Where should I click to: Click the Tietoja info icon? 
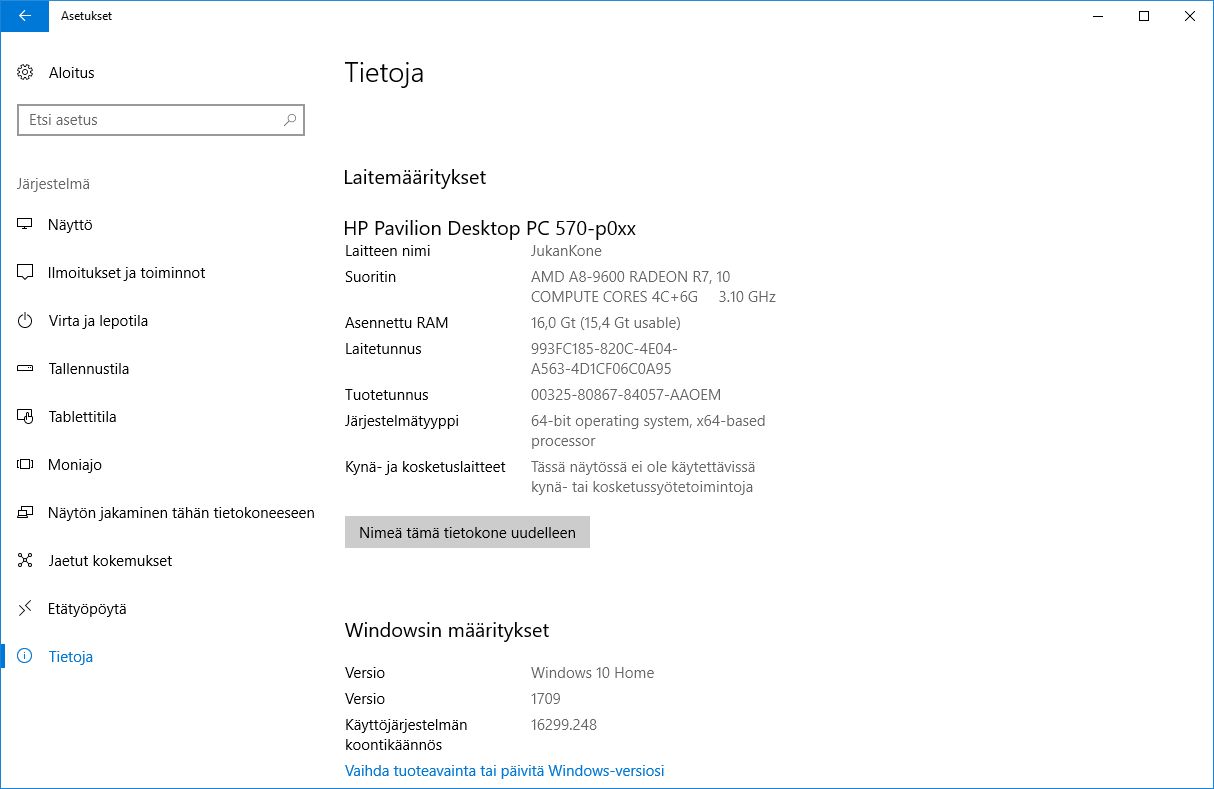pyautogui.click(x=26, y=657)
